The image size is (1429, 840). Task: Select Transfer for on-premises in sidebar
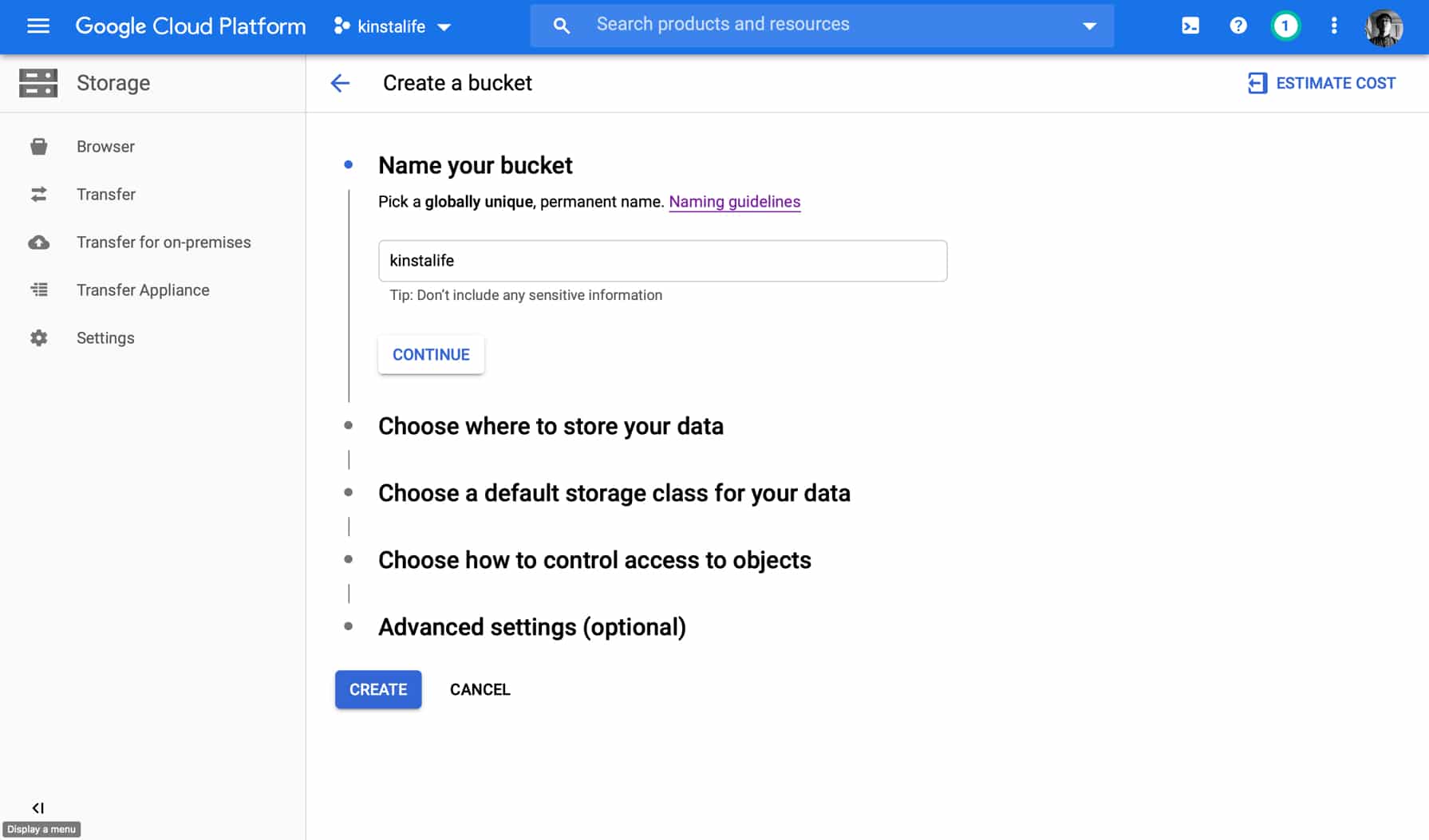point(163,242)
